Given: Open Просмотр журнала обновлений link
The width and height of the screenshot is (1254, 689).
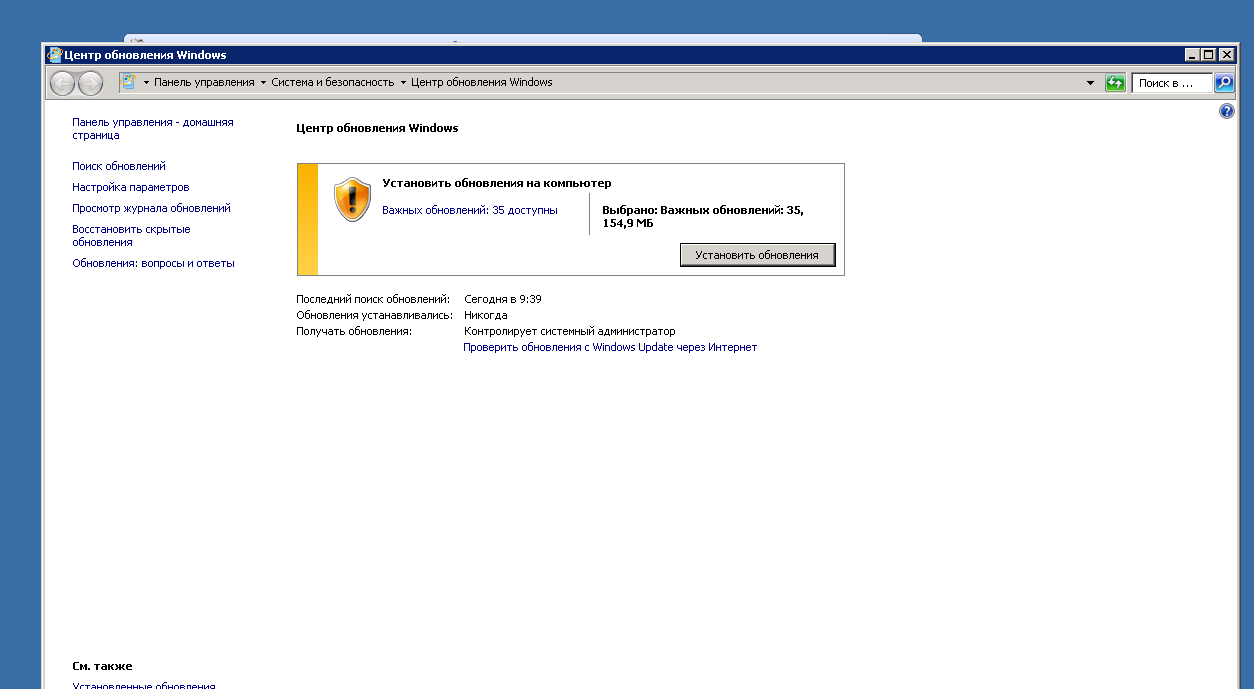Looking at the screenshot, I should tap(151, 208).
